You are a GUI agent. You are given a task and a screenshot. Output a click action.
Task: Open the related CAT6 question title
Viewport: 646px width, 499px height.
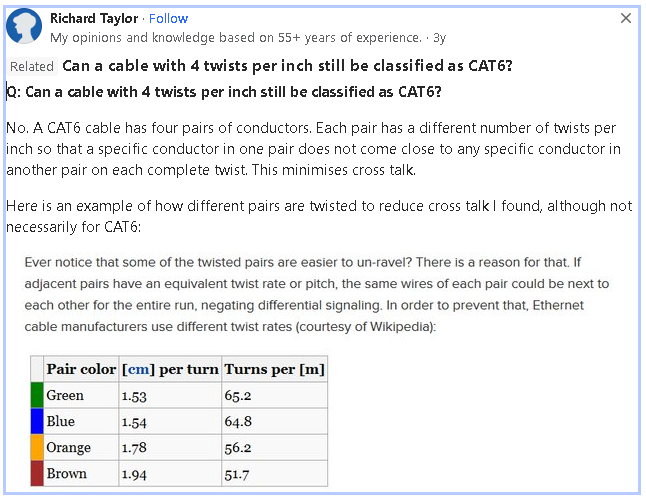[x=288, y=67]
